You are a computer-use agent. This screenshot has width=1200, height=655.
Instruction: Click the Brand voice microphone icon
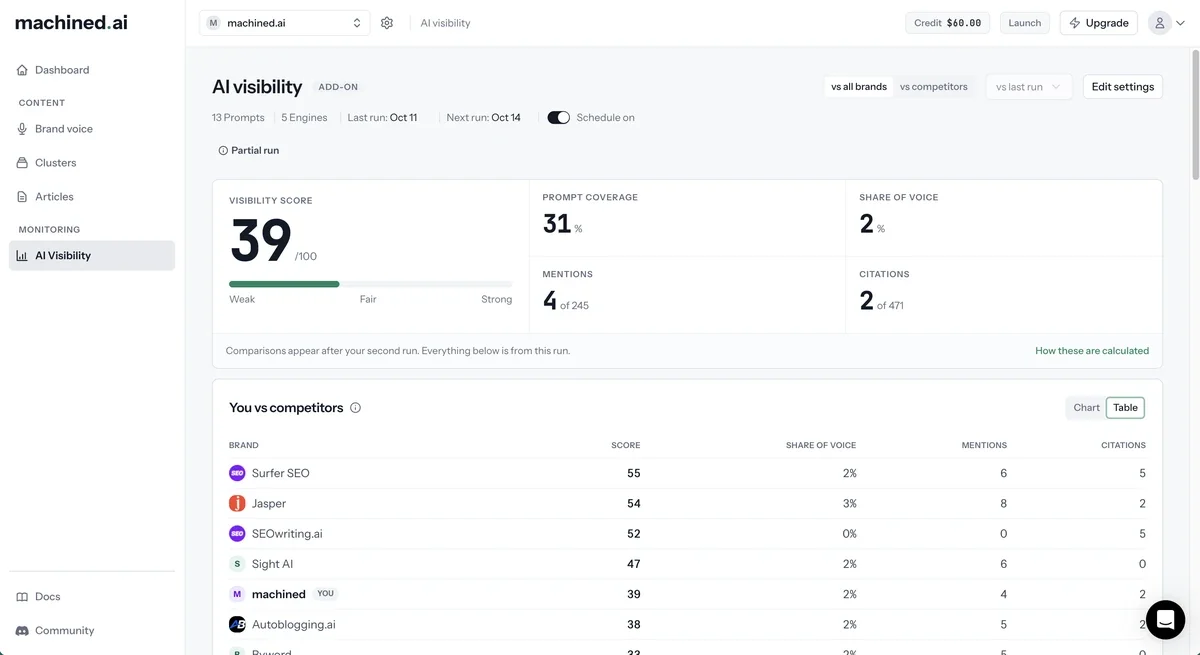(22, 129)
